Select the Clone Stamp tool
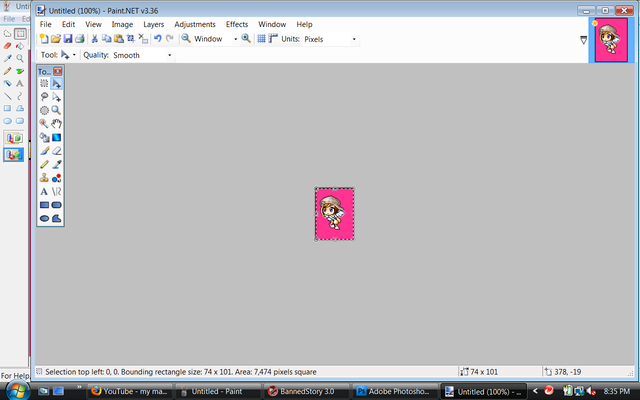Image resolution: width=640 pixels, height=400 pixels. tap(44, 178)
